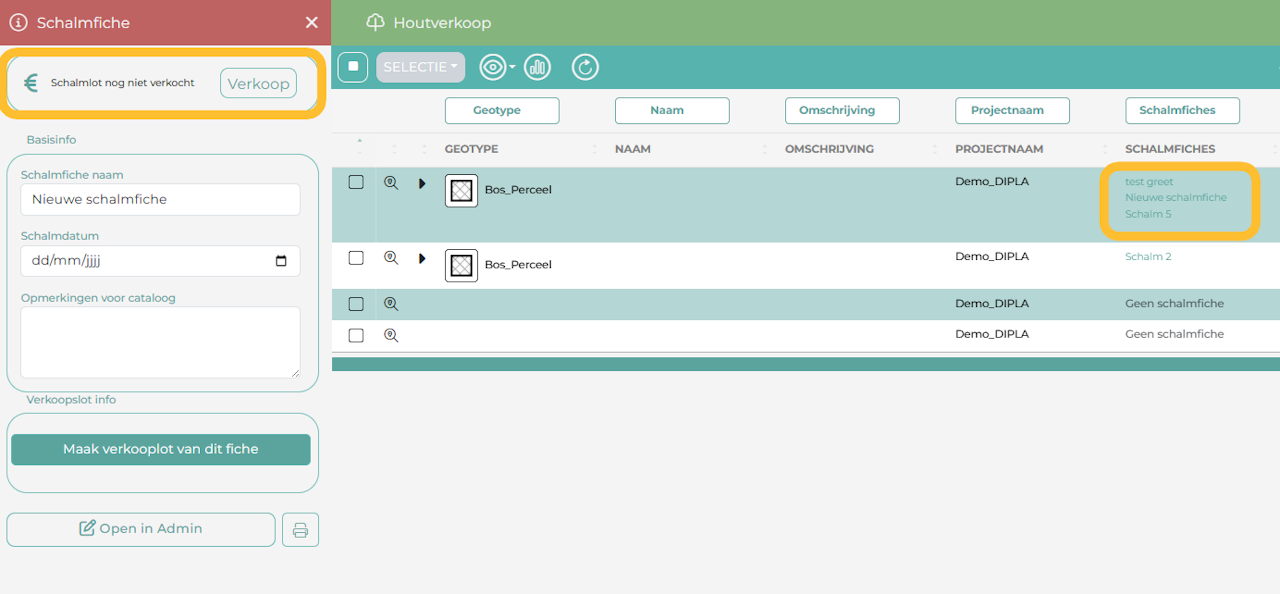Open the SELECTIE dropdown
The height and width of the screenshot is (594, 1280).
(420, 67)
